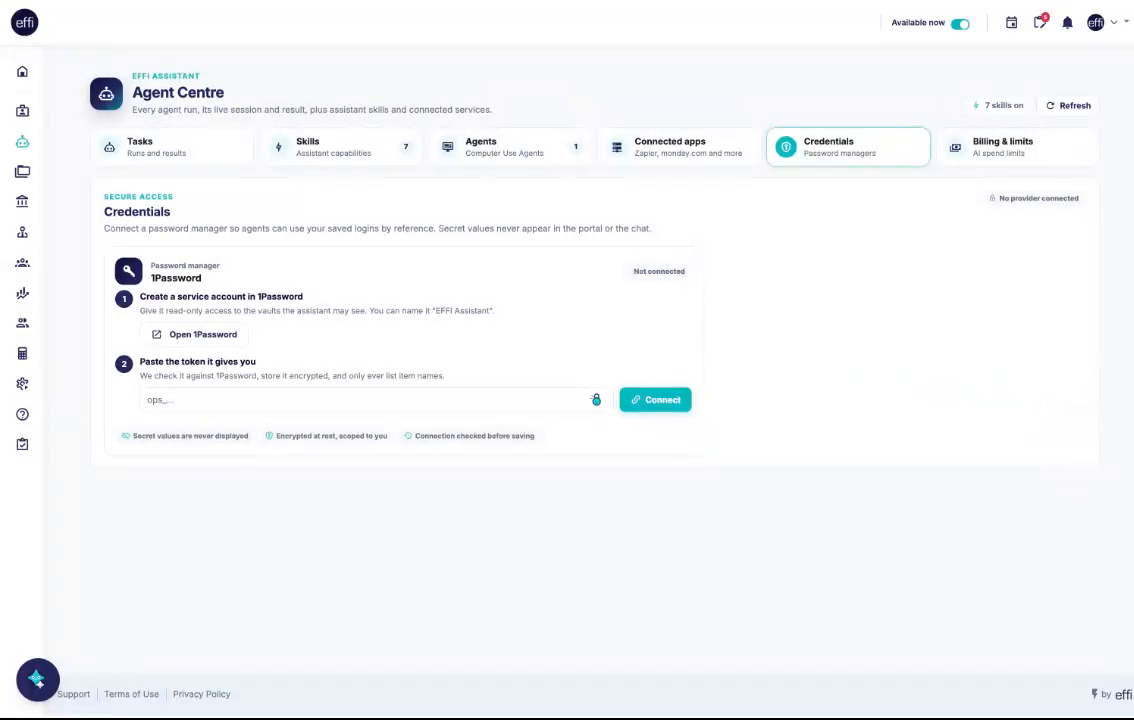
Task: Click the 1Password key icon
Action: 129,271
